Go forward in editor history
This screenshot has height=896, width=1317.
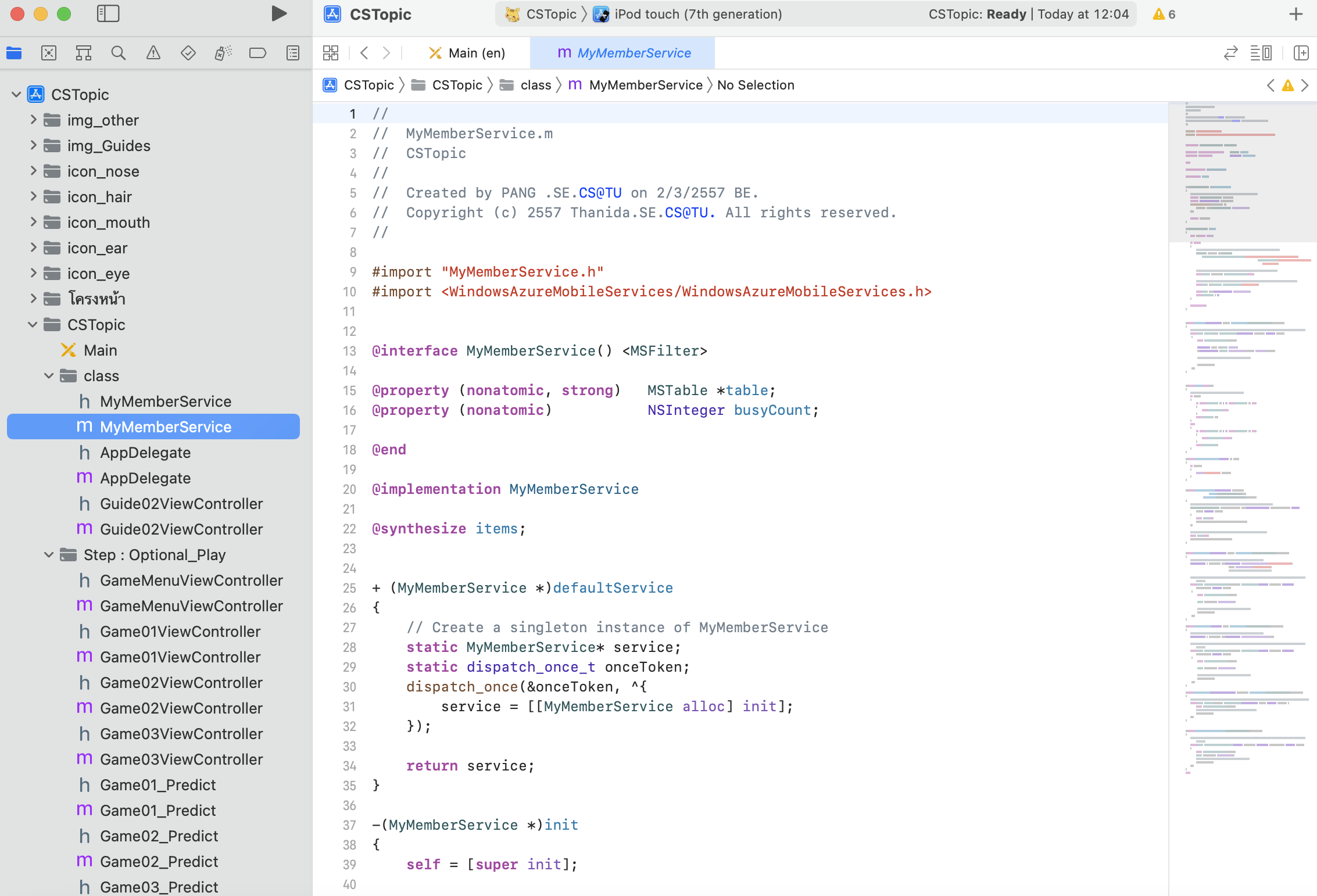386,53
